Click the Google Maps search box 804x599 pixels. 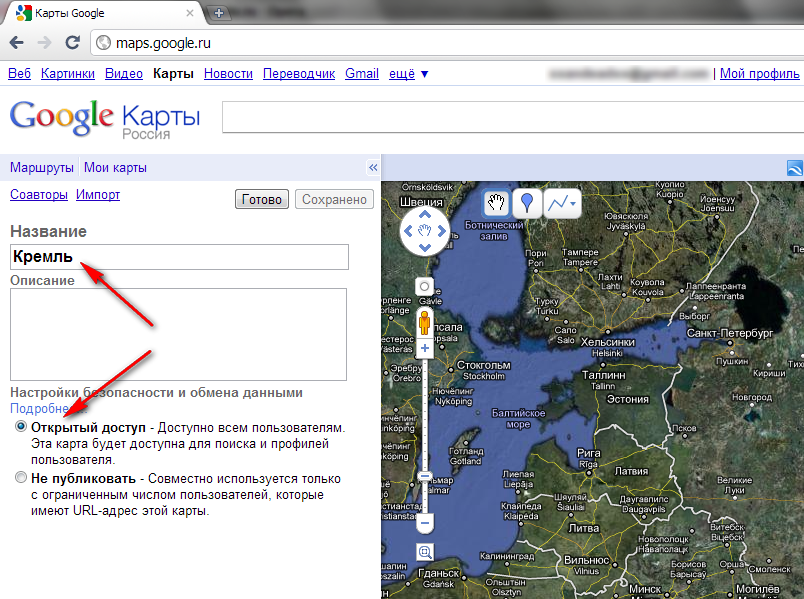(x=513, y=117)
